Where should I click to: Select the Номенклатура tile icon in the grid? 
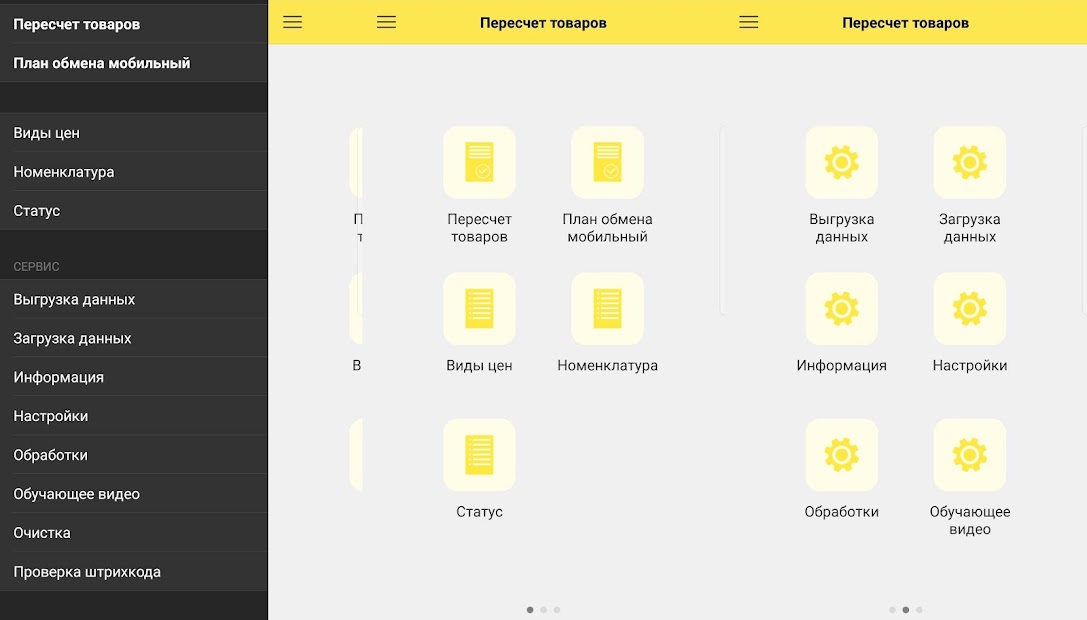pyautogui.click(x=607, y=309)
